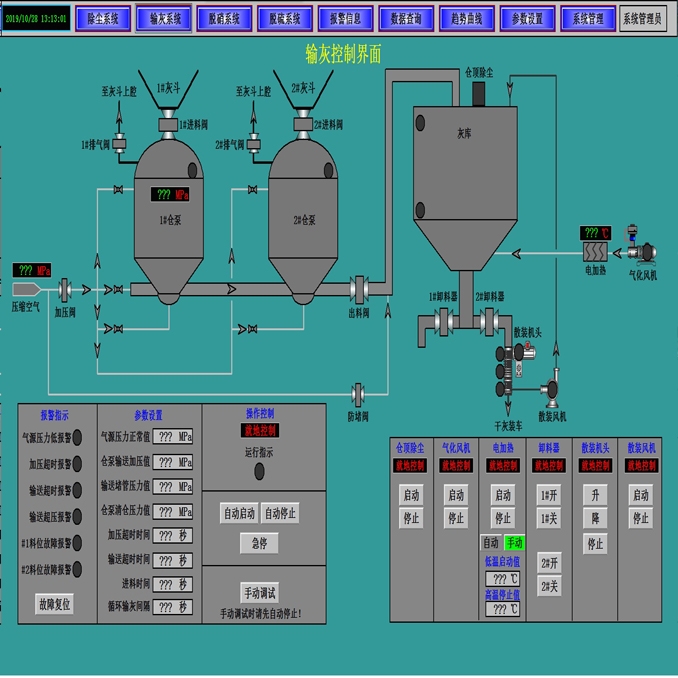Edit the 输送堵管压力值 field
Image resolution: width=678 pixels, height=678 pixels.
173,487
